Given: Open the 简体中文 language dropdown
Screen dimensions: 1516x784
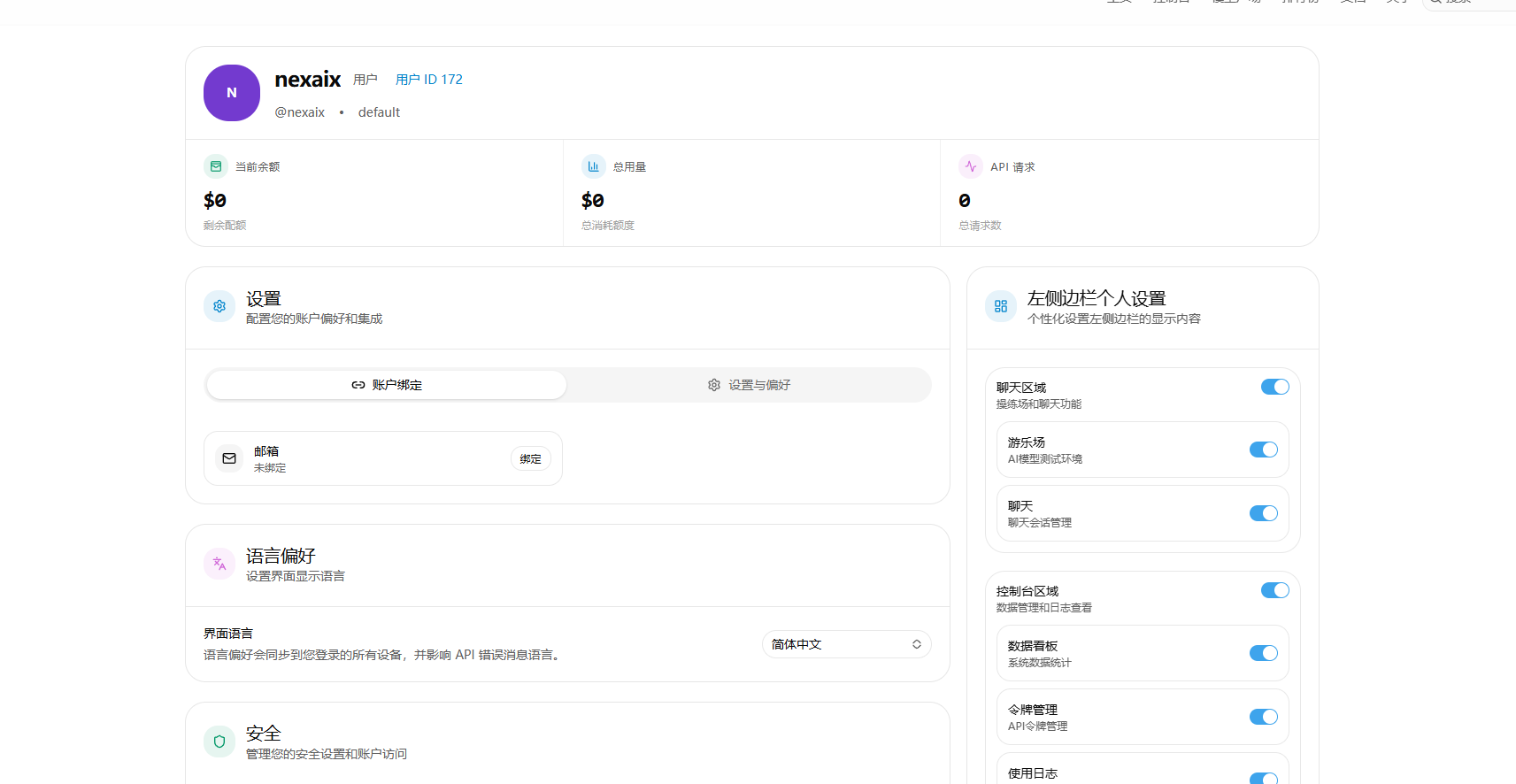Looking at the screenshot, I should [847, 644].
